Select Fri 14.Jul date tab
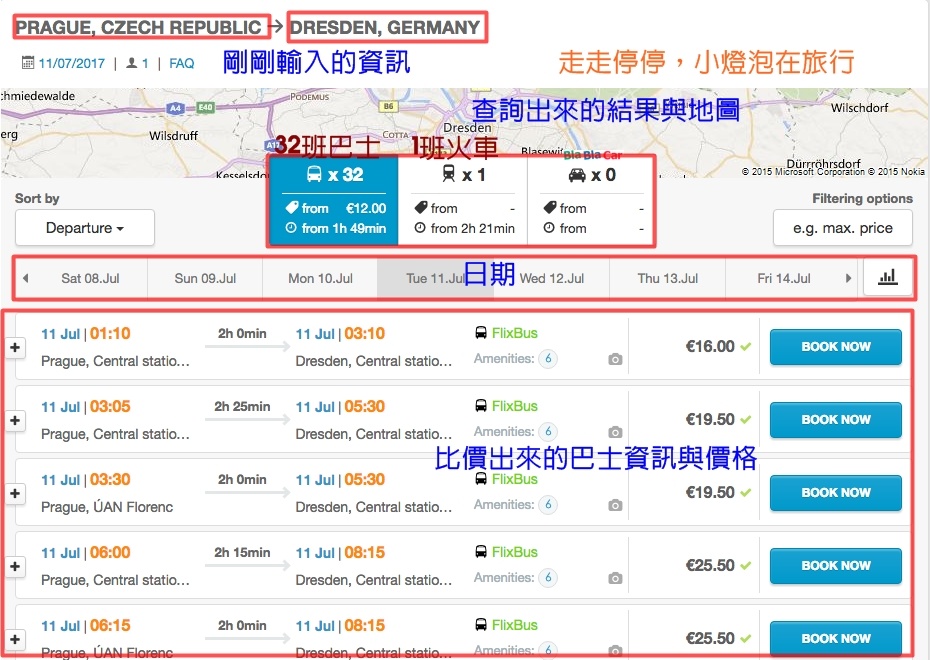The width and height of the screenshot is (930, 660). pos(783,278)
